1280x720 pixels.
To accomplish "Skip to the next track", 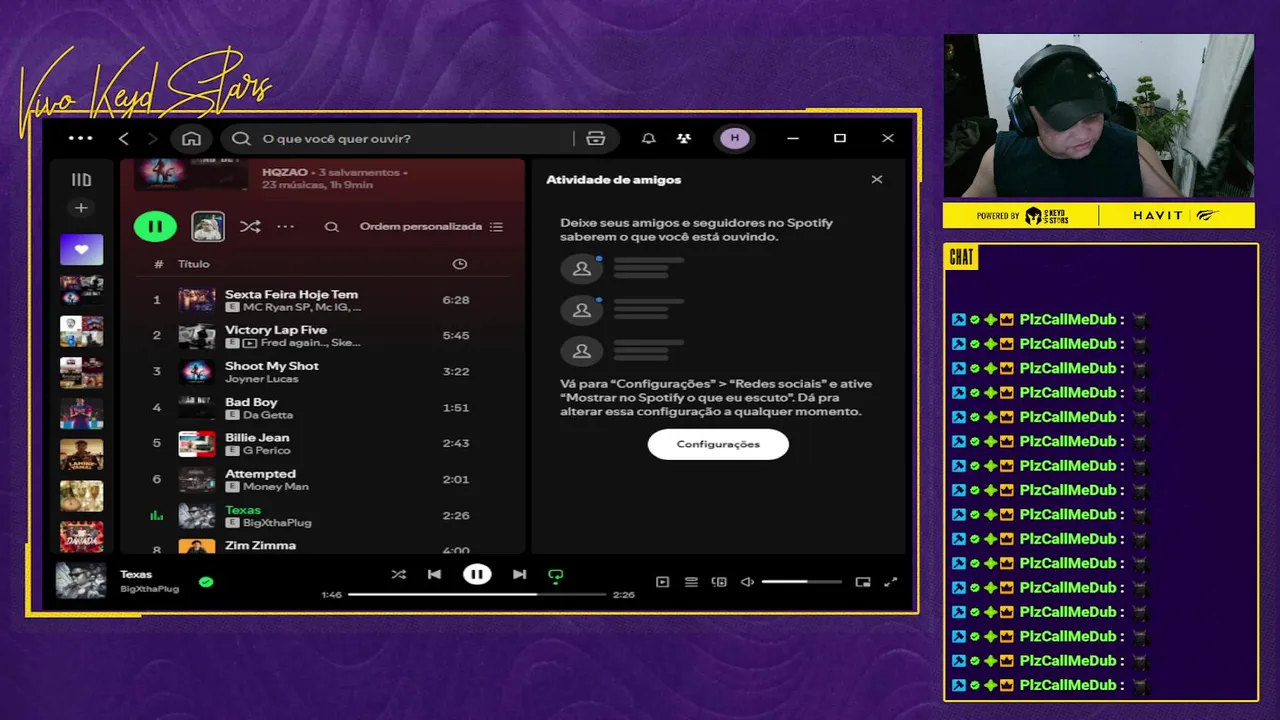I will [519, 574].
